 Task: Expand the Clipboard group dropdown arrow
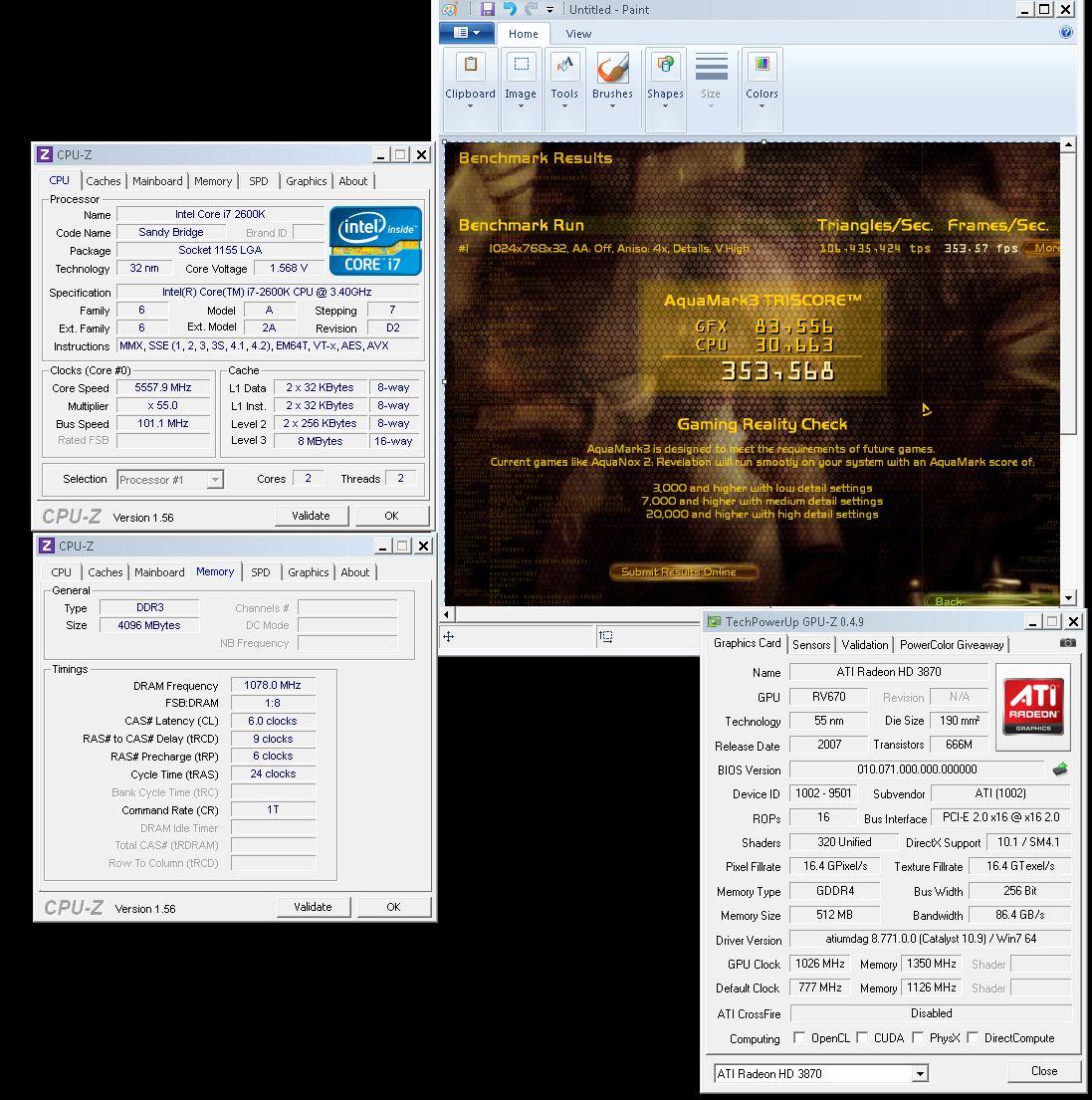coord(471,107)
